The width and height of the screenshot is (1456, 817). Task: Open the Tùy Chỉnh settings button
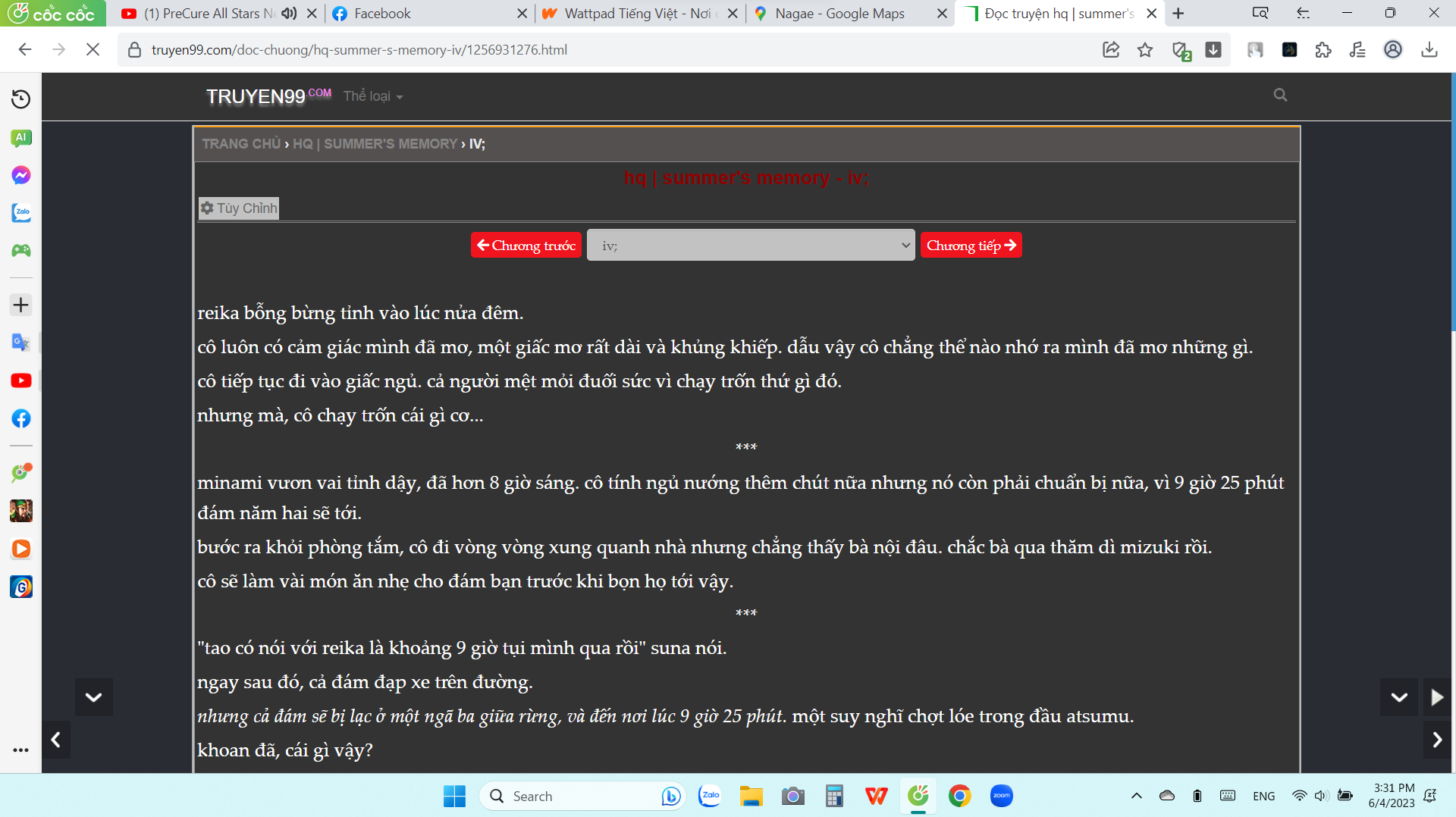pyautogui.click(x=239, y=208)
